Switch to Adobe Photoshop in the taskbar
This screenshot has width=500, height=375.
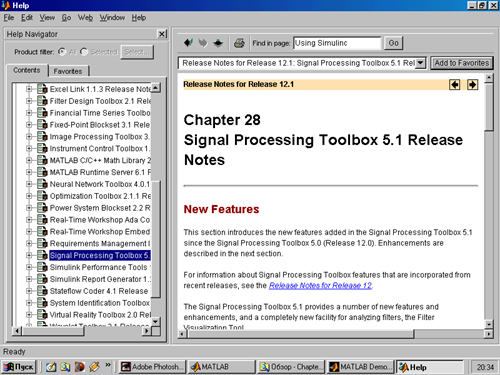152,367
